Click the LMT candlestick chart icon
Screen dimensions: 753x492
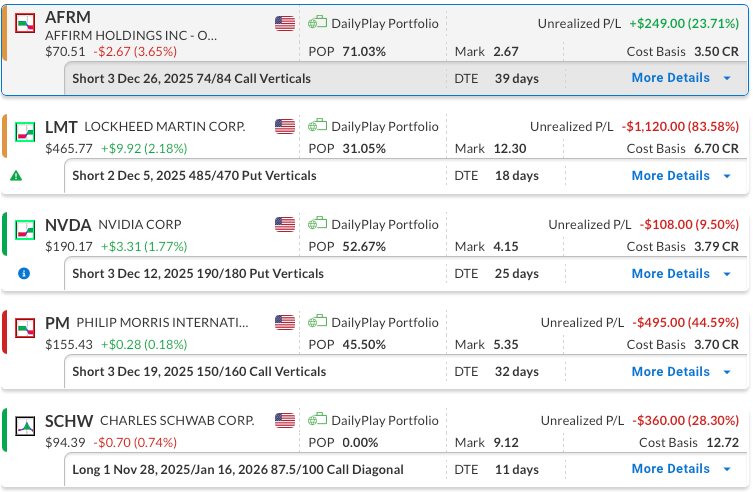(x=27, y=127)
